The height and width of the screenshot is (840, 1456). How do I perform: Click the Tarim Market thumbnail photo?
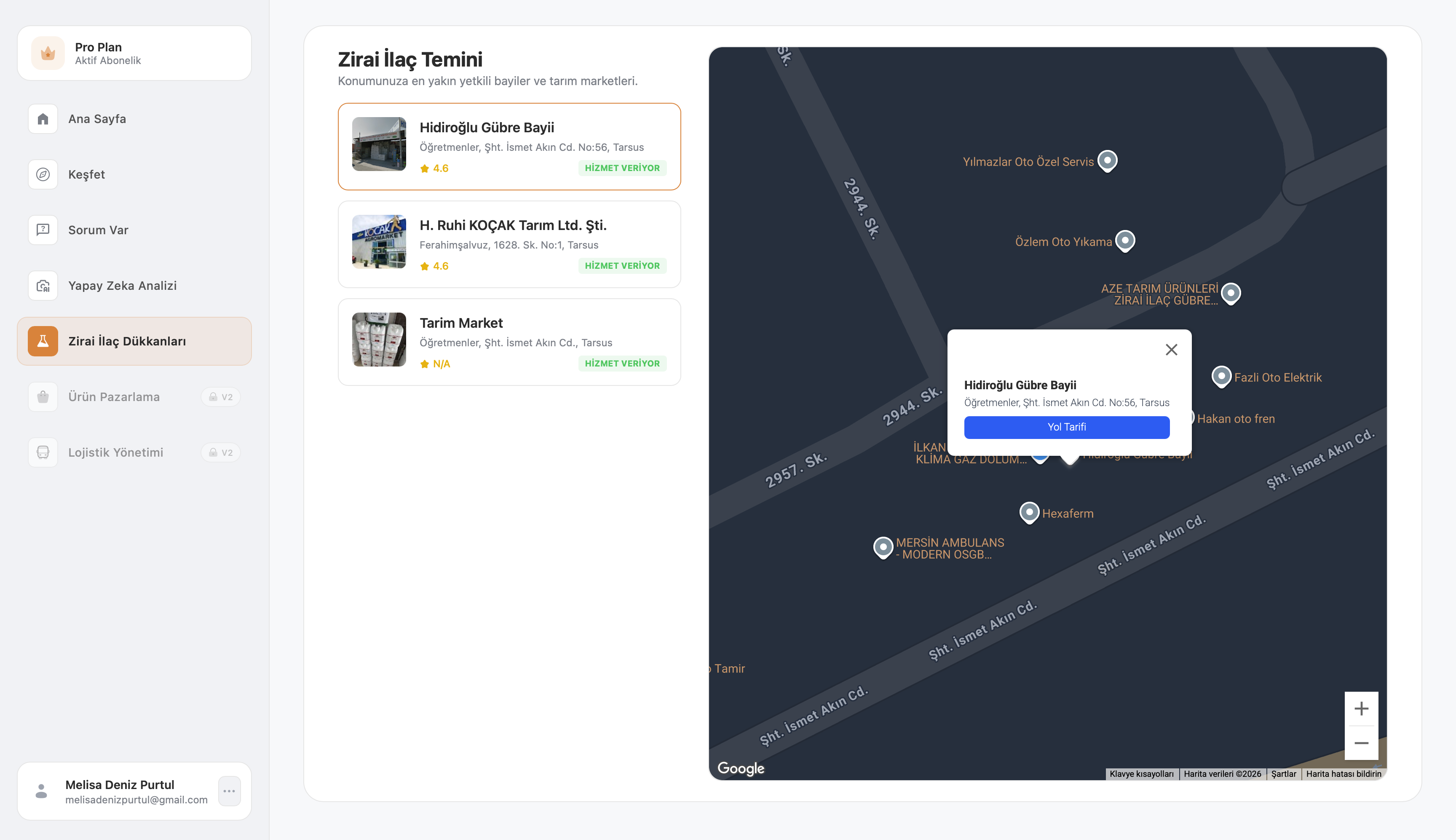pyautogui.click(x=379, y=339)
